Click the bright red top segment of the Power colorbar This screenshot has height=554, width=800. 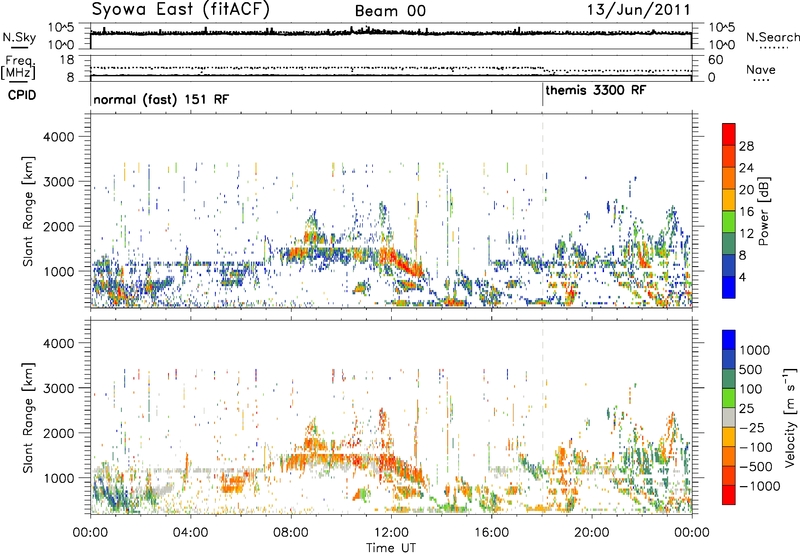(729, 134)
